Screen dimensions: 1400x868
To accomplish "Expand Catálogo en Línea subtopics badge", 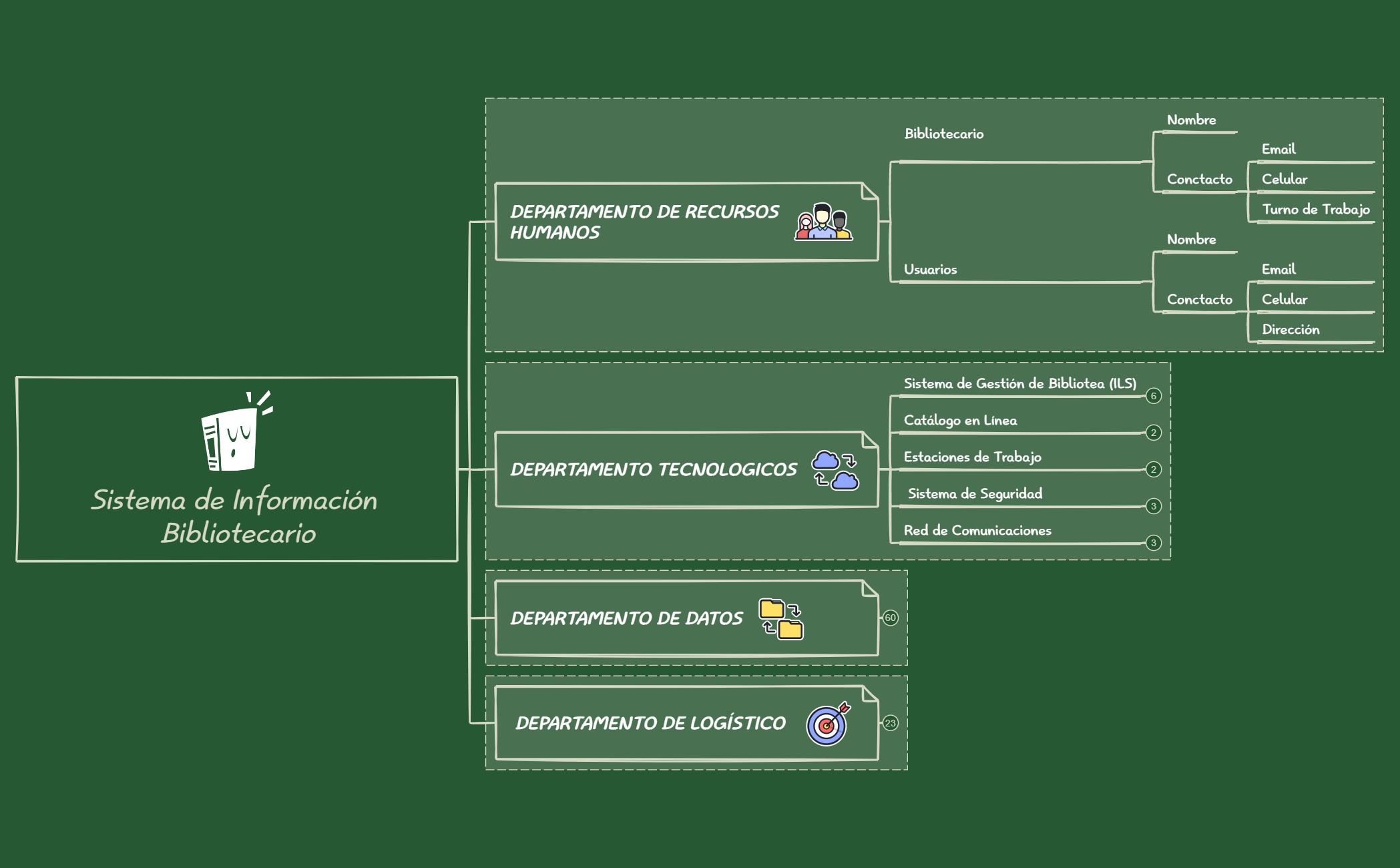I will (x=1153, y=433).
